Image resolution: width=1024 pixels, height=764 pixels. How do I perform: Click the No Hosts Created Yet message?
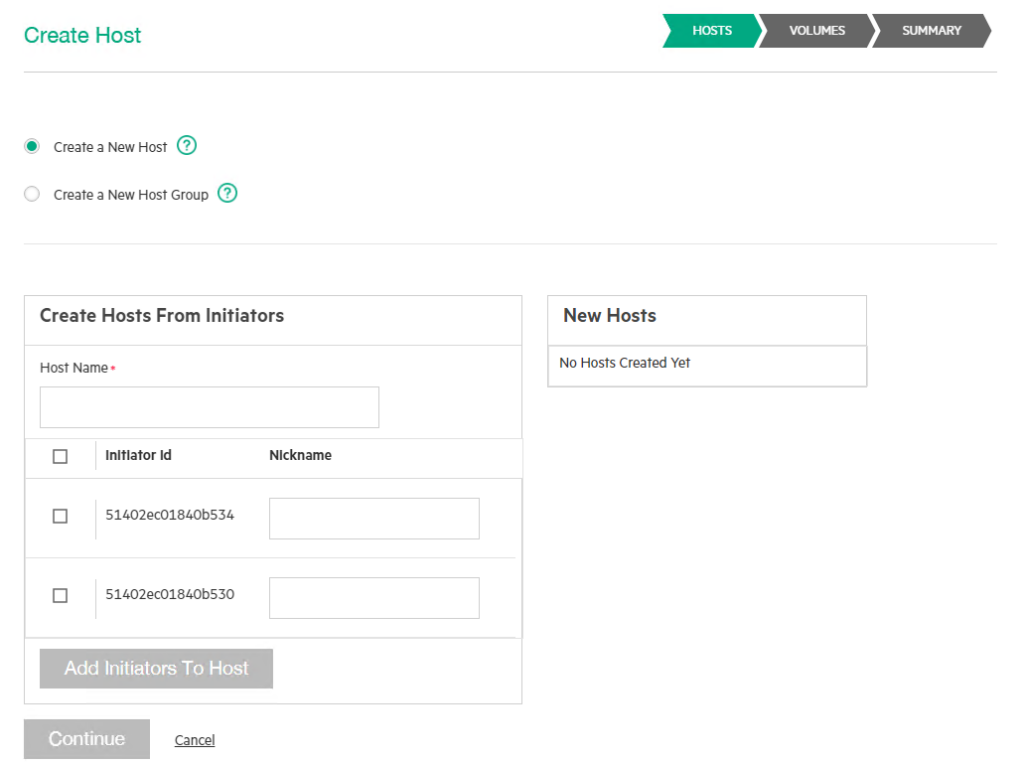(625, 363)
